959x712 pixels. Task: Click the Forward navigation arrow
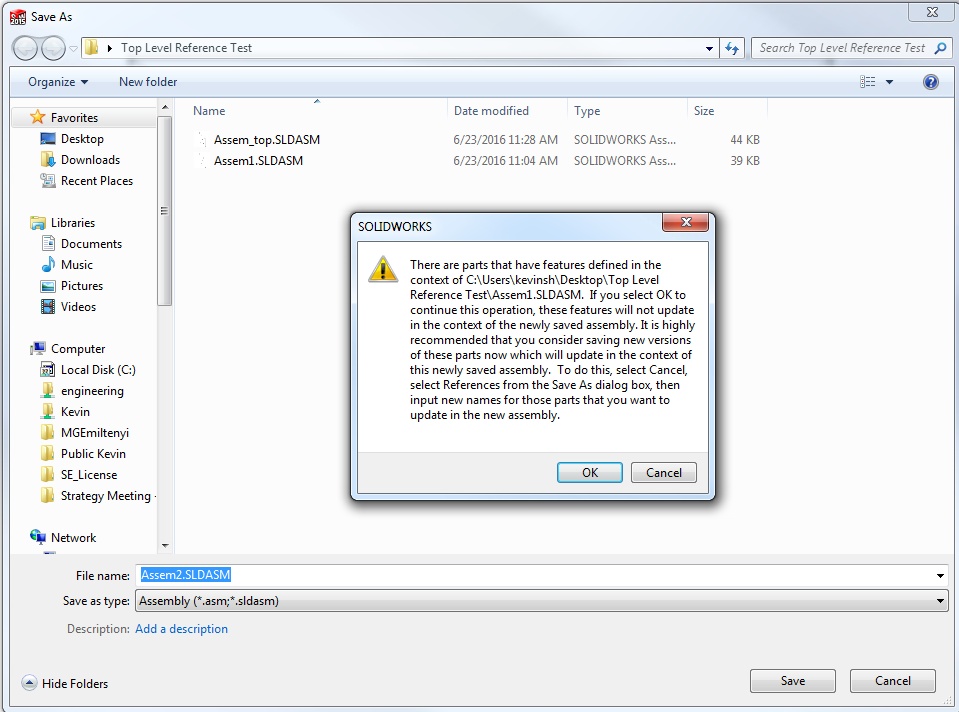[53, 48]
